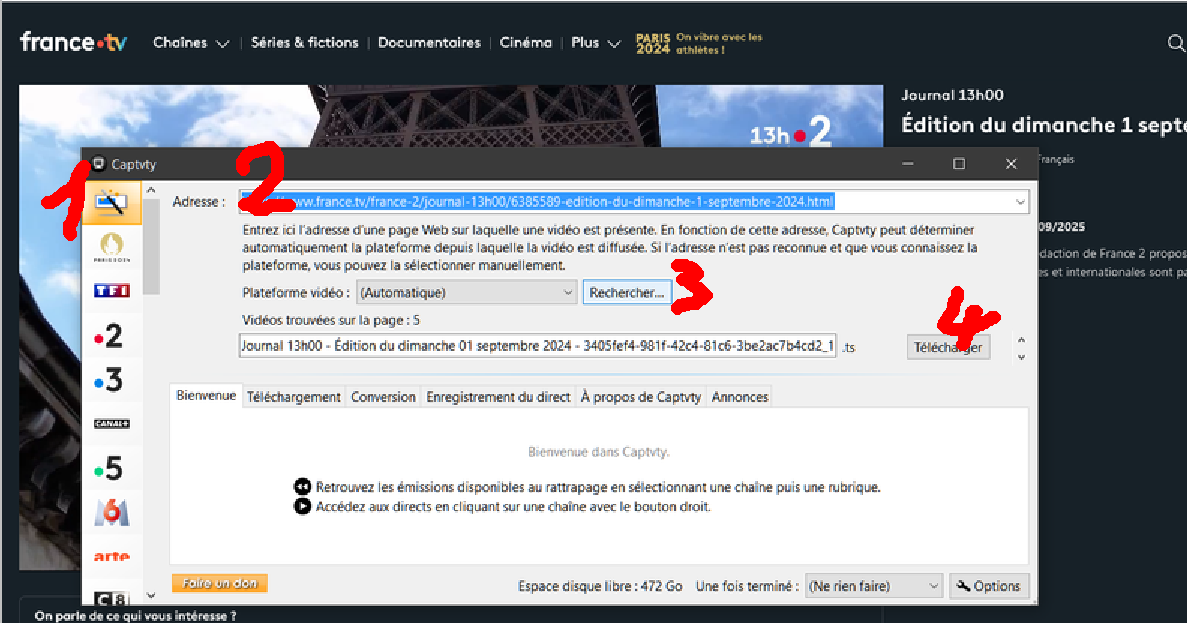Image resolution: width=1187 pixels, height=623 pixels.
Task: Click the Rechercher button
Action: (627, 292)
